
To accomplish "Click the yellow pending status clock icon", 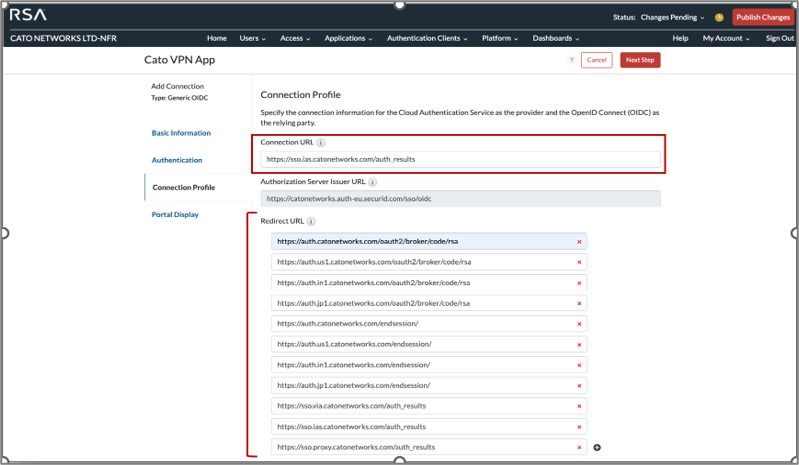I will tap(719, 17).
